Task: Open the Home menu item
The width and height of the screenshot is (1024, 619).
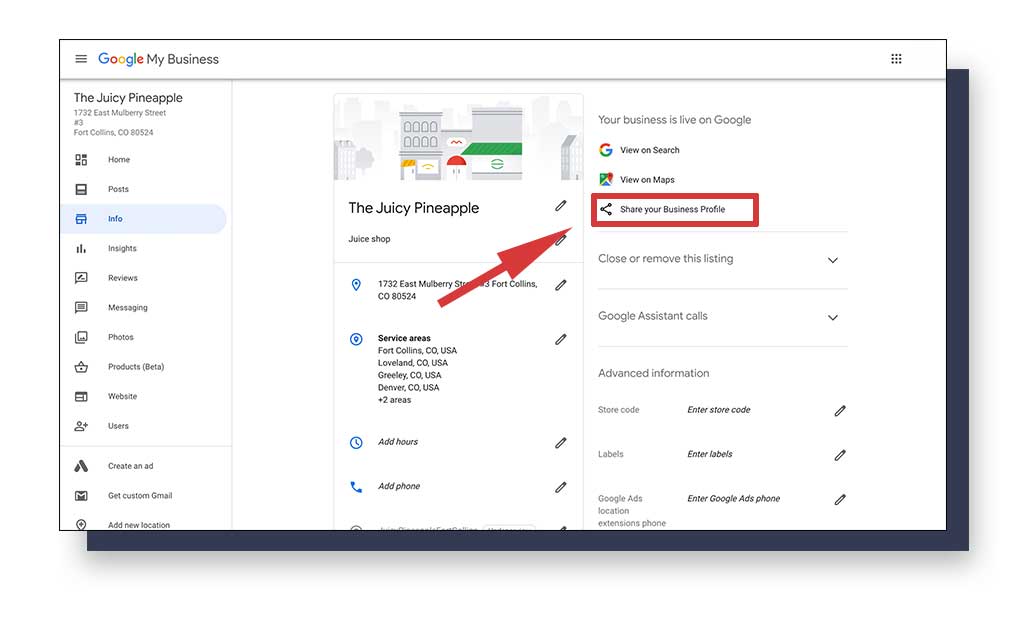Action: [119, 159]
